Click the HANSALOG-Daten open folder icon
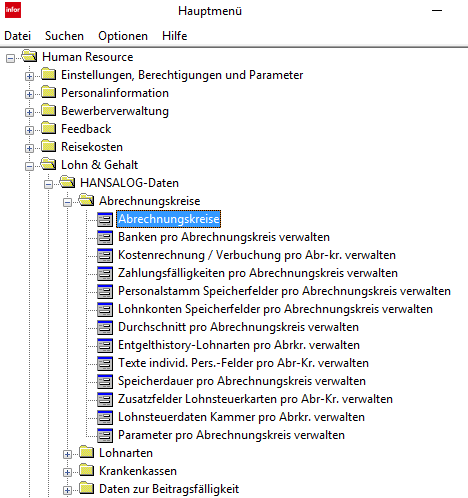Image resolution: width=468 pixels, height=498 pixels. click(68, 182)
